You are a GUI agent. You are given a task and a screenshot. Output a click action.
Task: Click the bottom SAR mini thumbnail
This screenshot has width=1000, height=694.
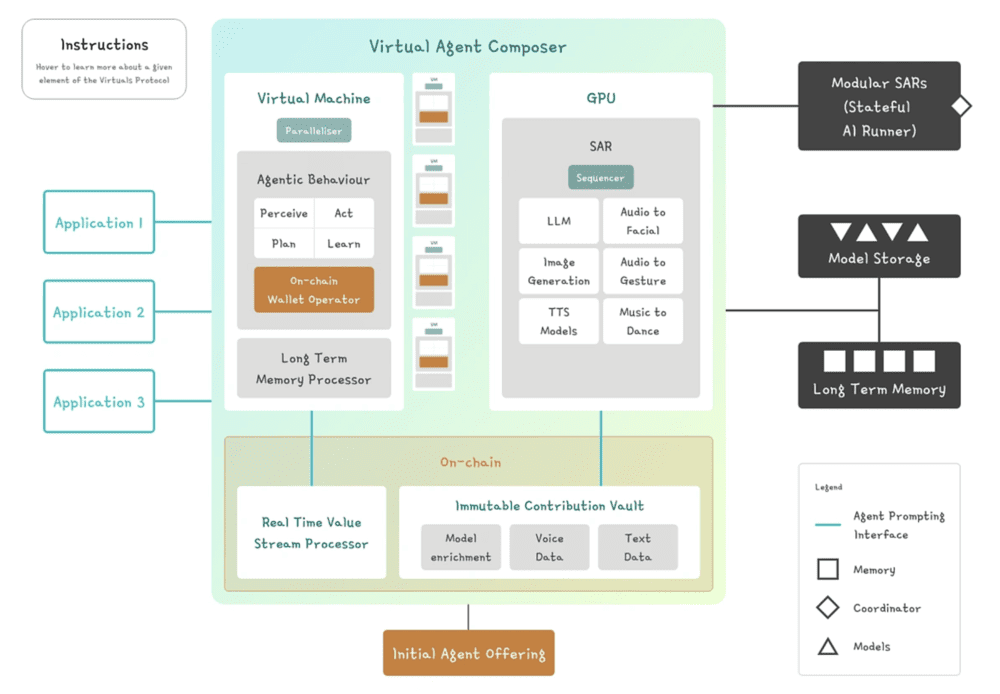(x=433, y=354)
